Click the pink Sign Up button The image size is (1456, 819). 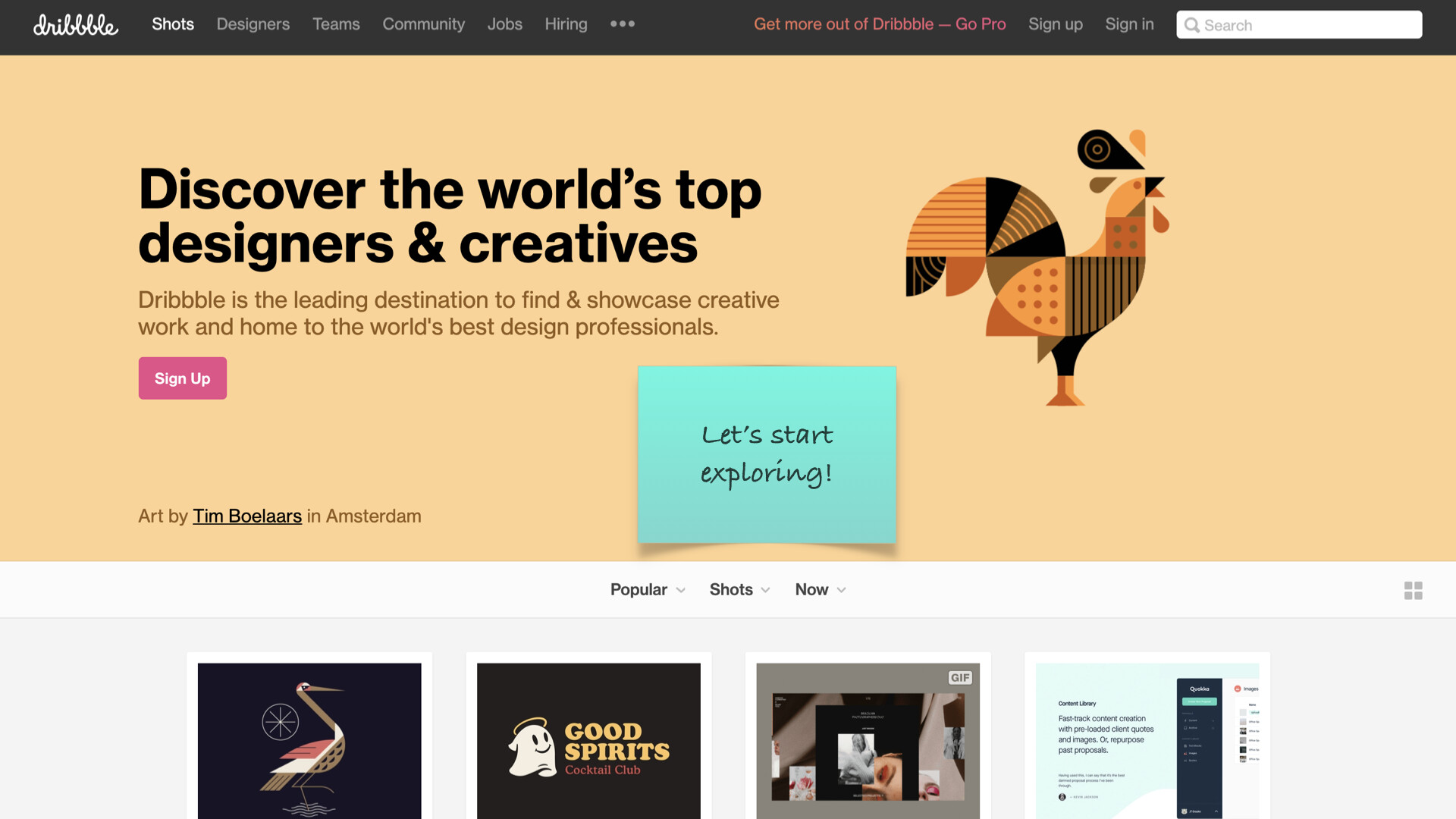[x=183, y=378]
